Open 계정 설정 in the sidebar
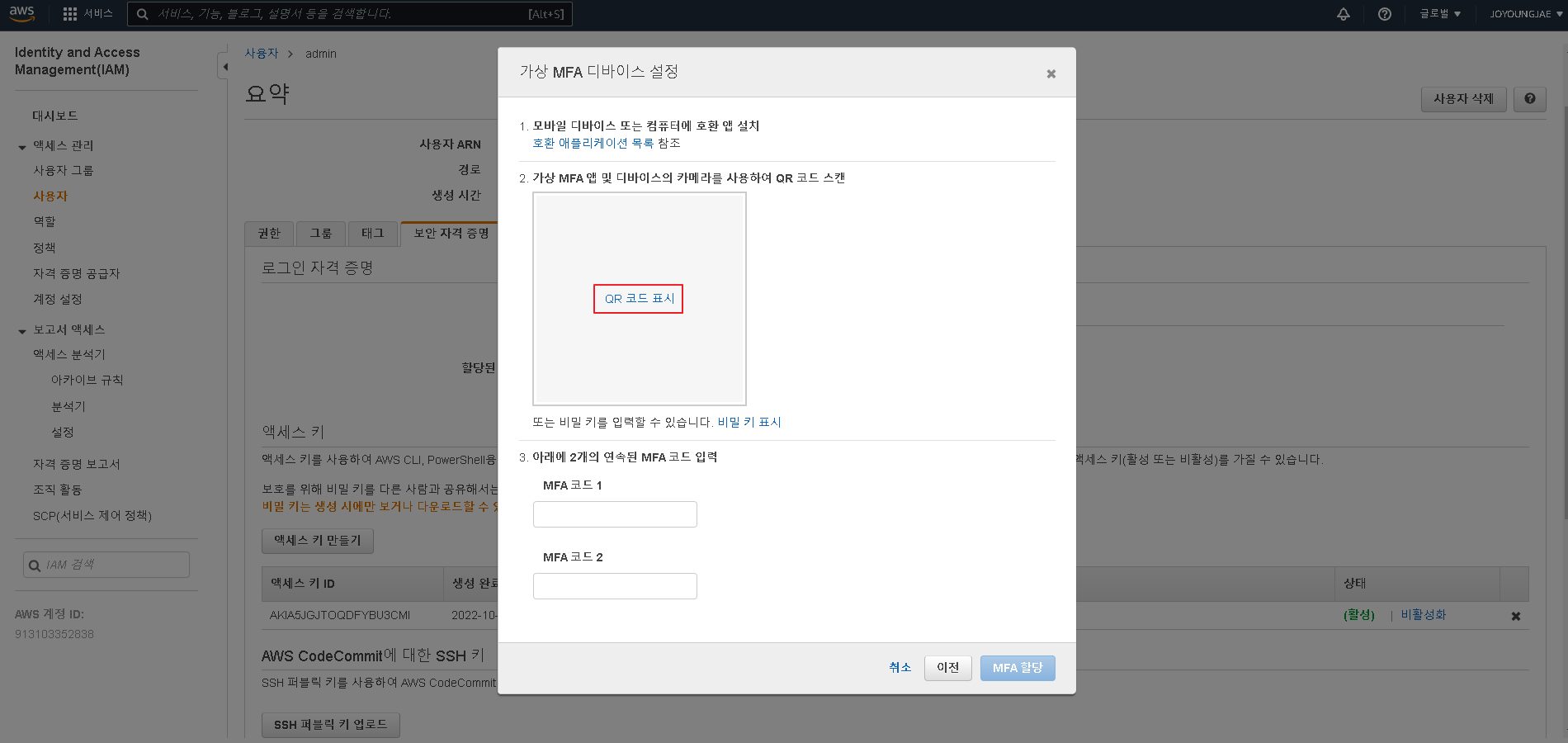 tap(57, 299)
